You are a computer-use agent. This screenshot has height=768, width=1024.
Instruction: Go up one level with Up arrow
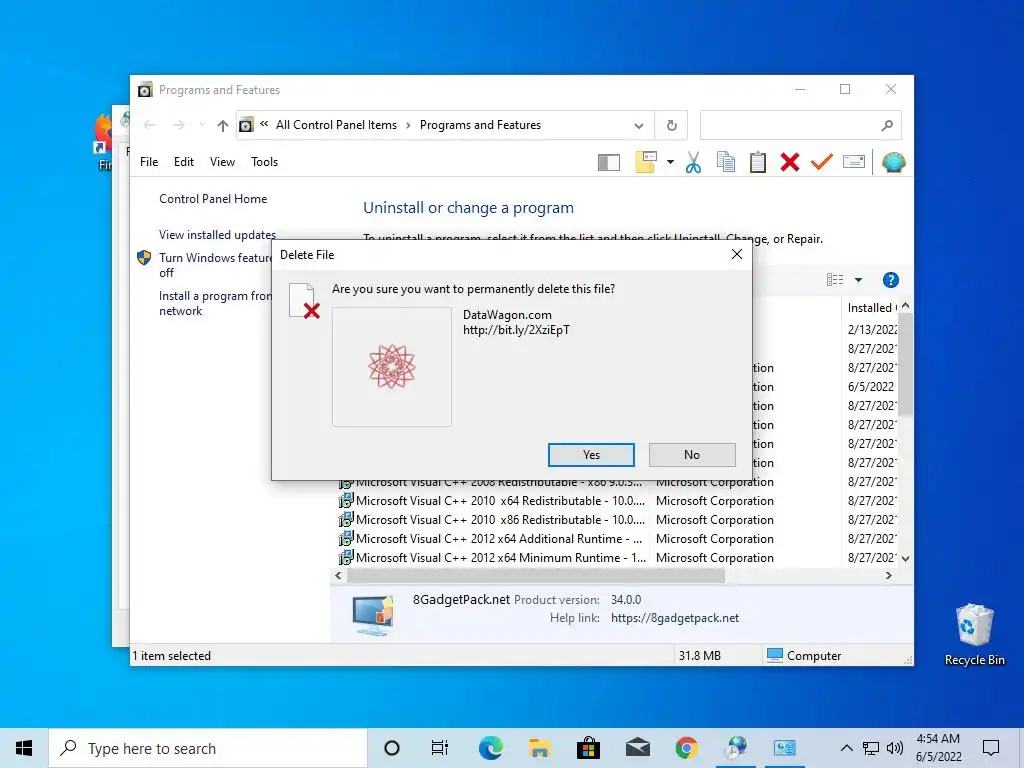[x=223, y=125]
